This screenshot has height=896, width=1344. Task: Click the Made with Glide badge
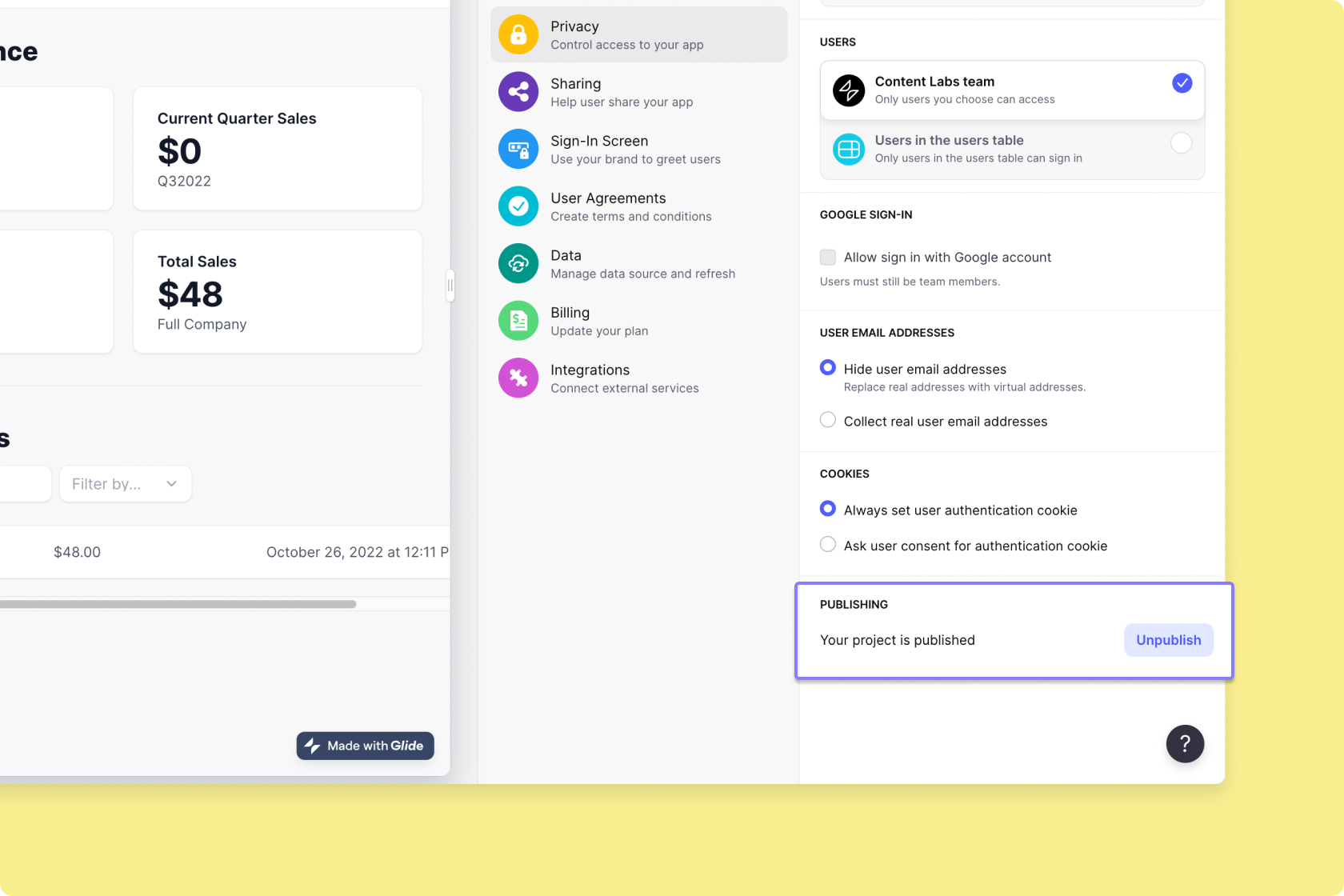(365, 746)
